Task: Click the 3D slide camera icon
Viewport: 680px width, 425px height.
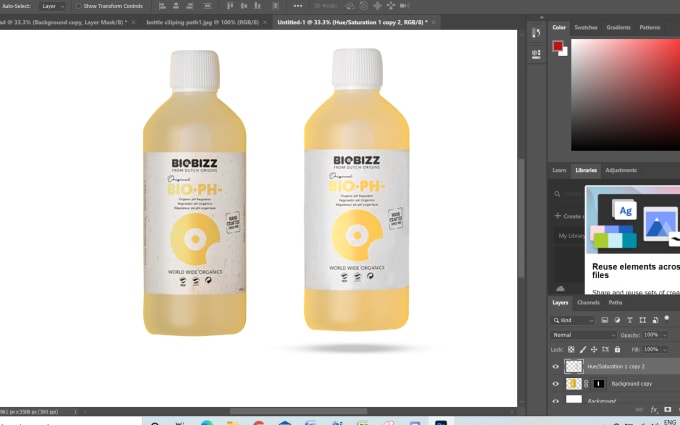Action: click(391, 6)
